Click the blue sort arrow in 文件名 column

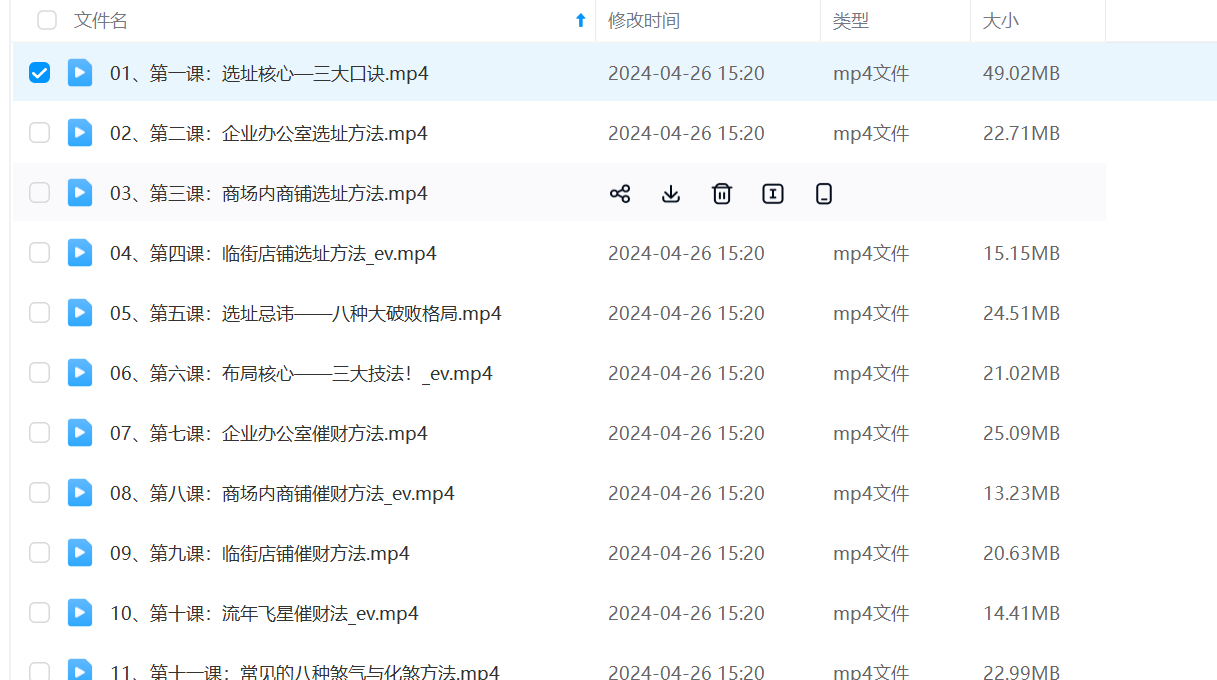click(x=580, y=20)
